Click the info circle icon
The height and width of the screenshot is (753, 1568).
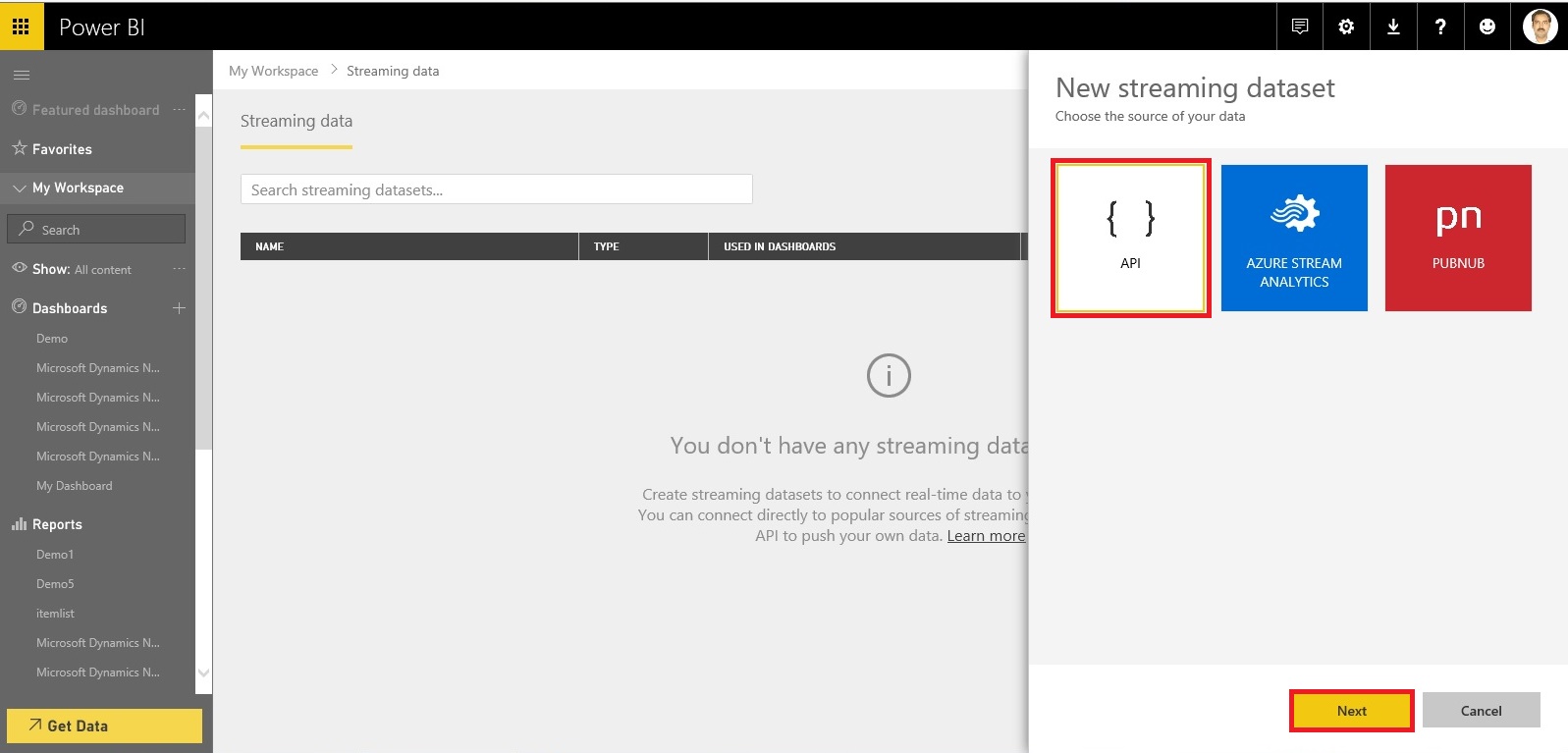click(889, 375)
